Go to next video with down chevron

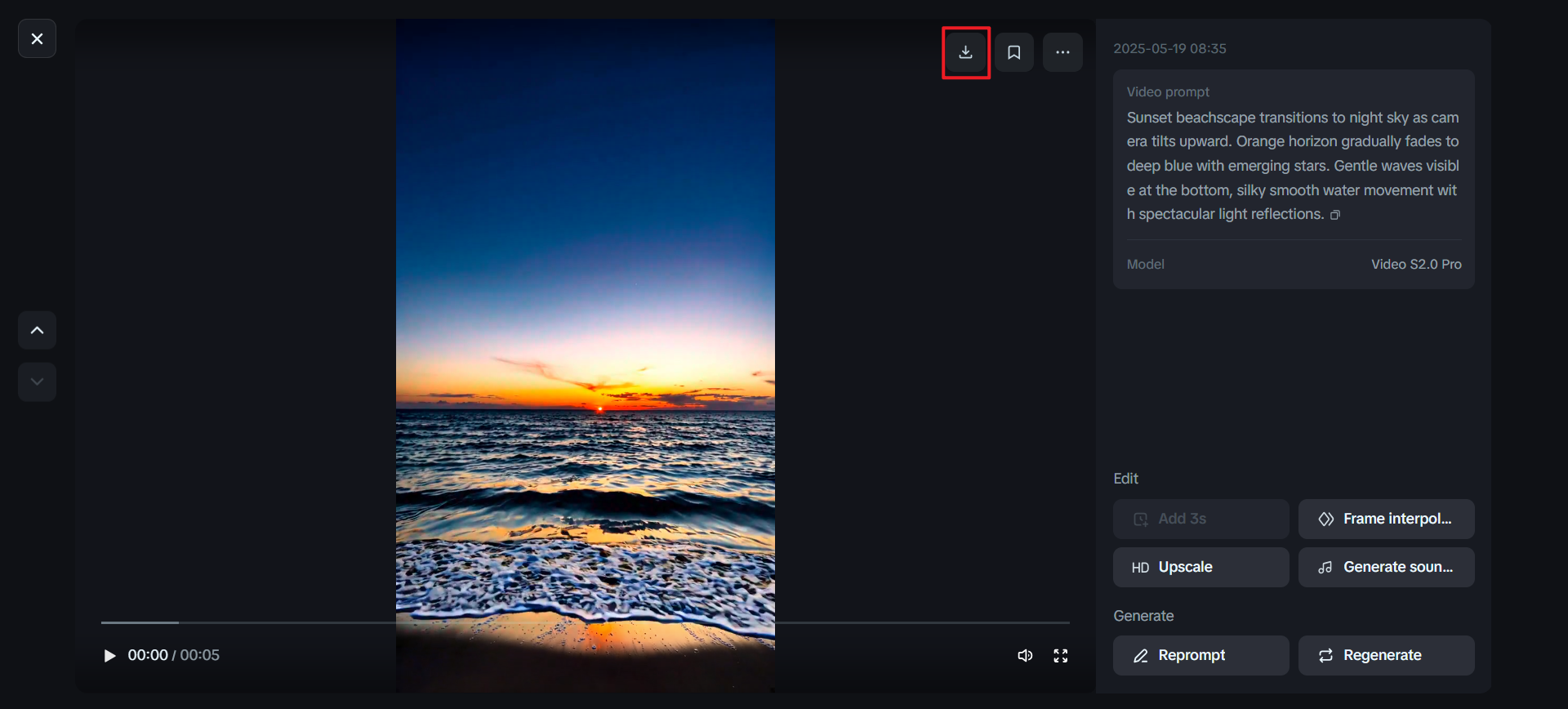point(37,381)
